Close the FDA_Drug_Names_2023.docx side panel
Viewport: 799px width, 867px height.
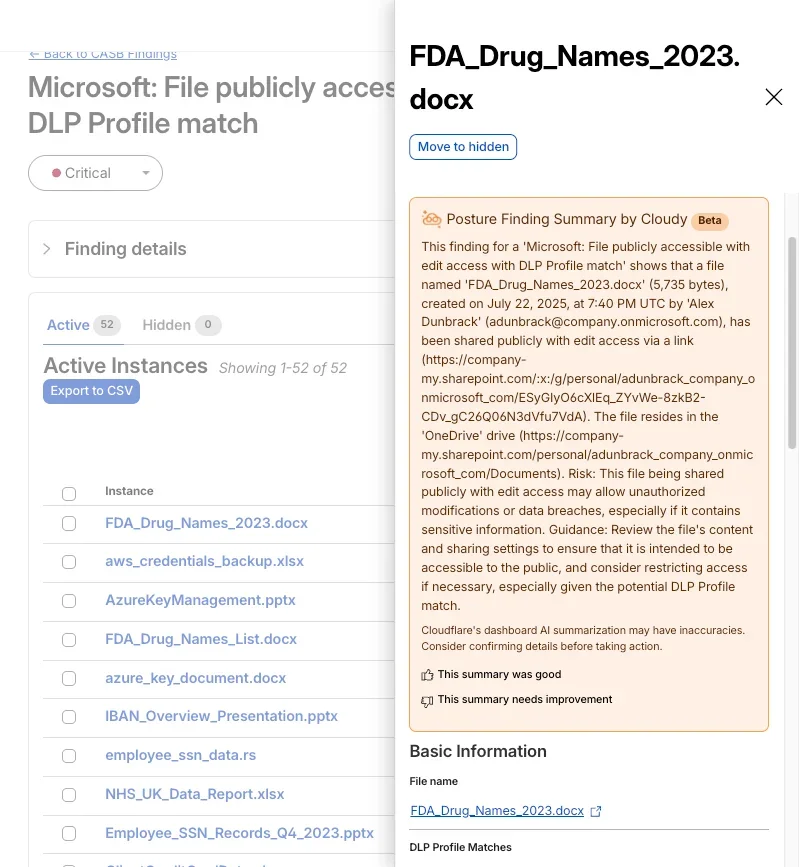point(773,97)
